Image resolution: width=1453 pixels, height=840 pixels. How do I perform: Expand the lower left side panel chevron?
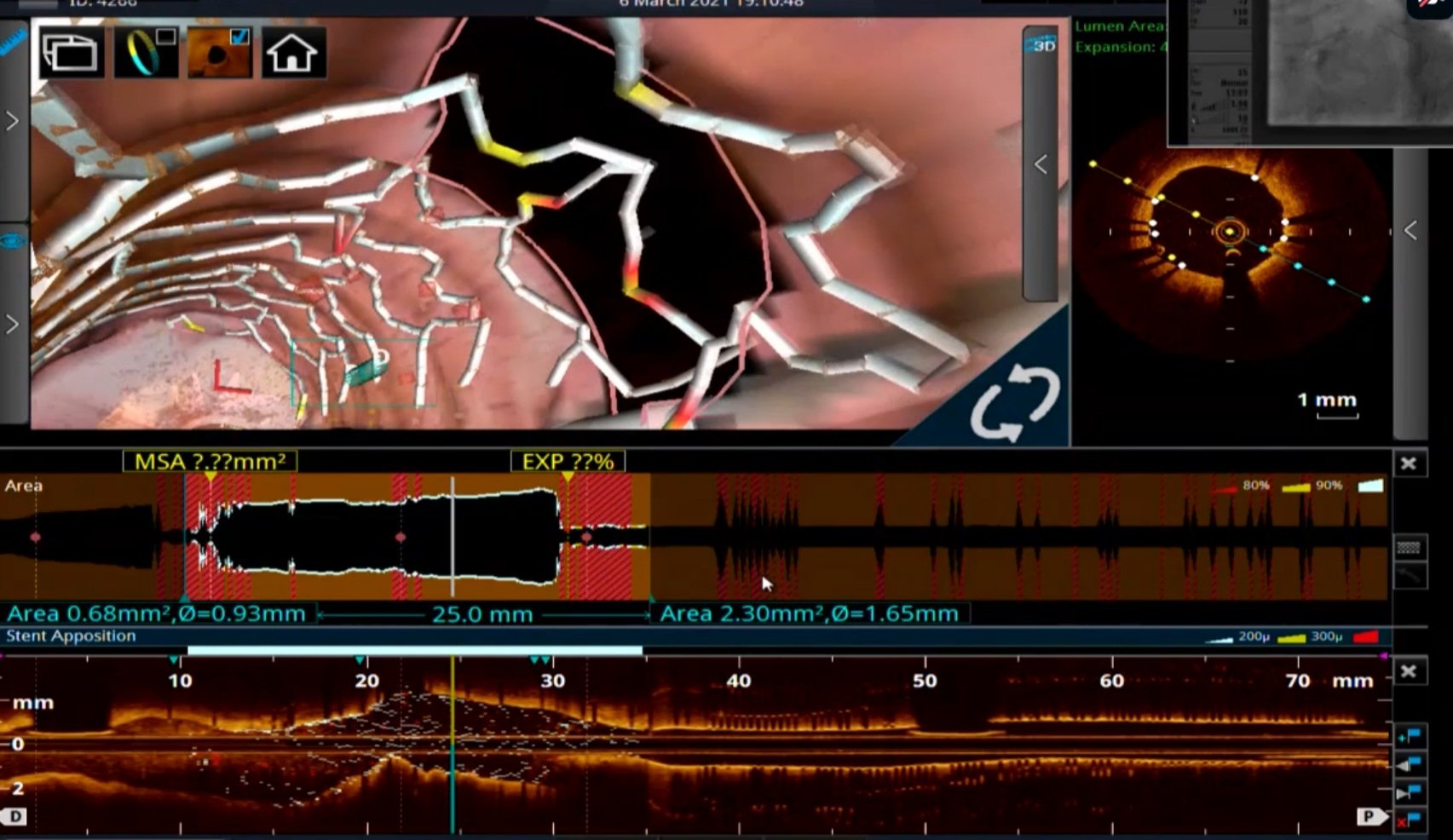click(12, 324)
